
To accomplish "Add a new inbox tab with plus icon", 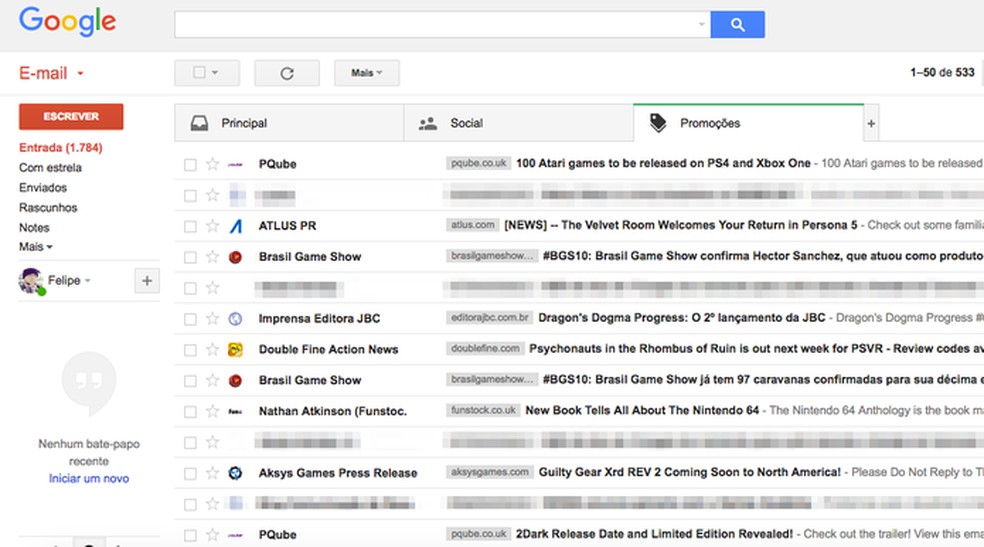I will (871, 124).
